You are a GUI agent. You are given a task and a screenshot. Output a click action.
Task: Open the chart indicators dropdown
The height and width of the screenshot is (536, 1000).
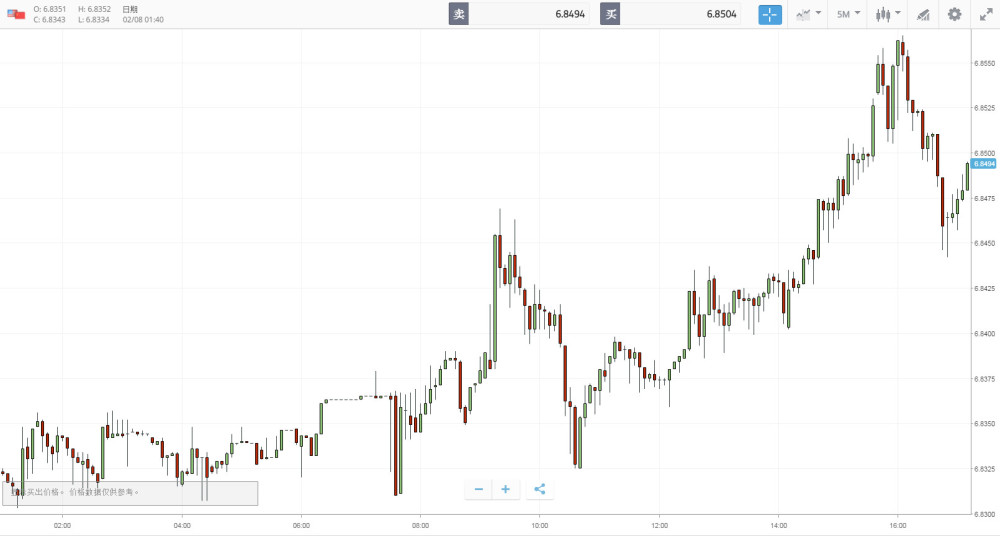click(x=808, y=14)
